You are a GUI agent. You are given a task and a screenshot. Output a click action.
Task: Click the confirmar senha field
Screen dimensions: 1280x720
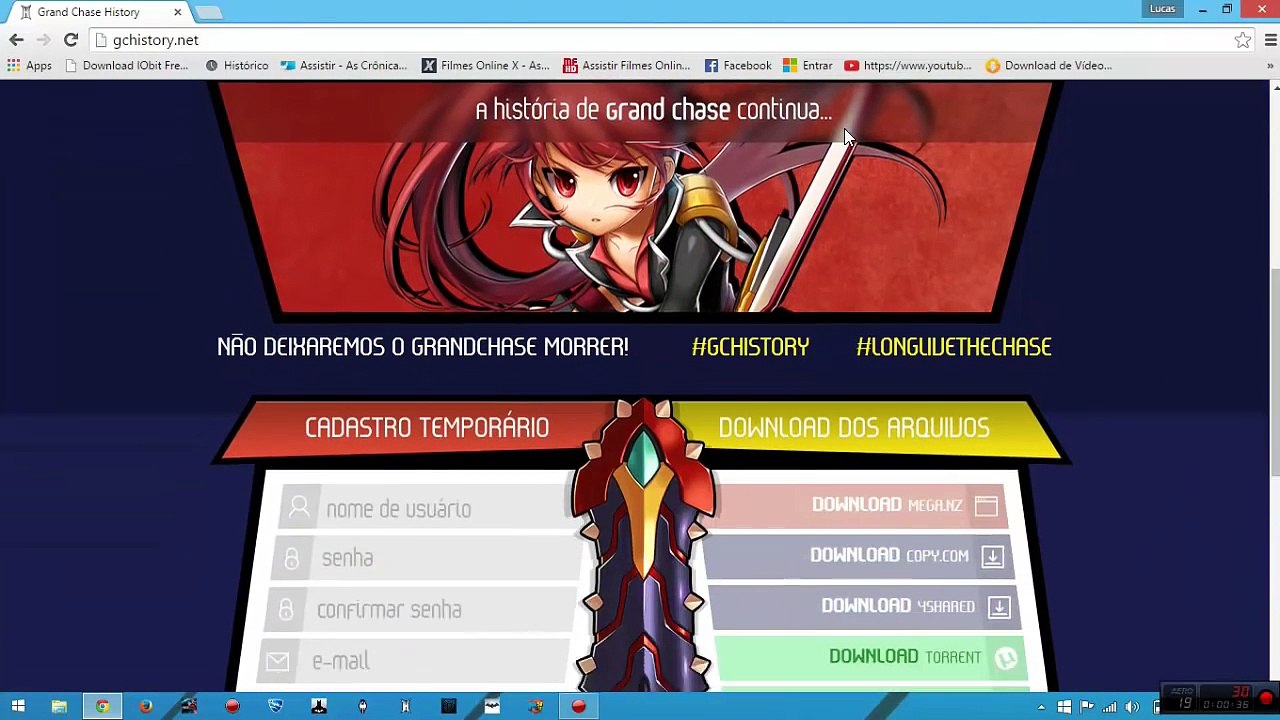418,610
